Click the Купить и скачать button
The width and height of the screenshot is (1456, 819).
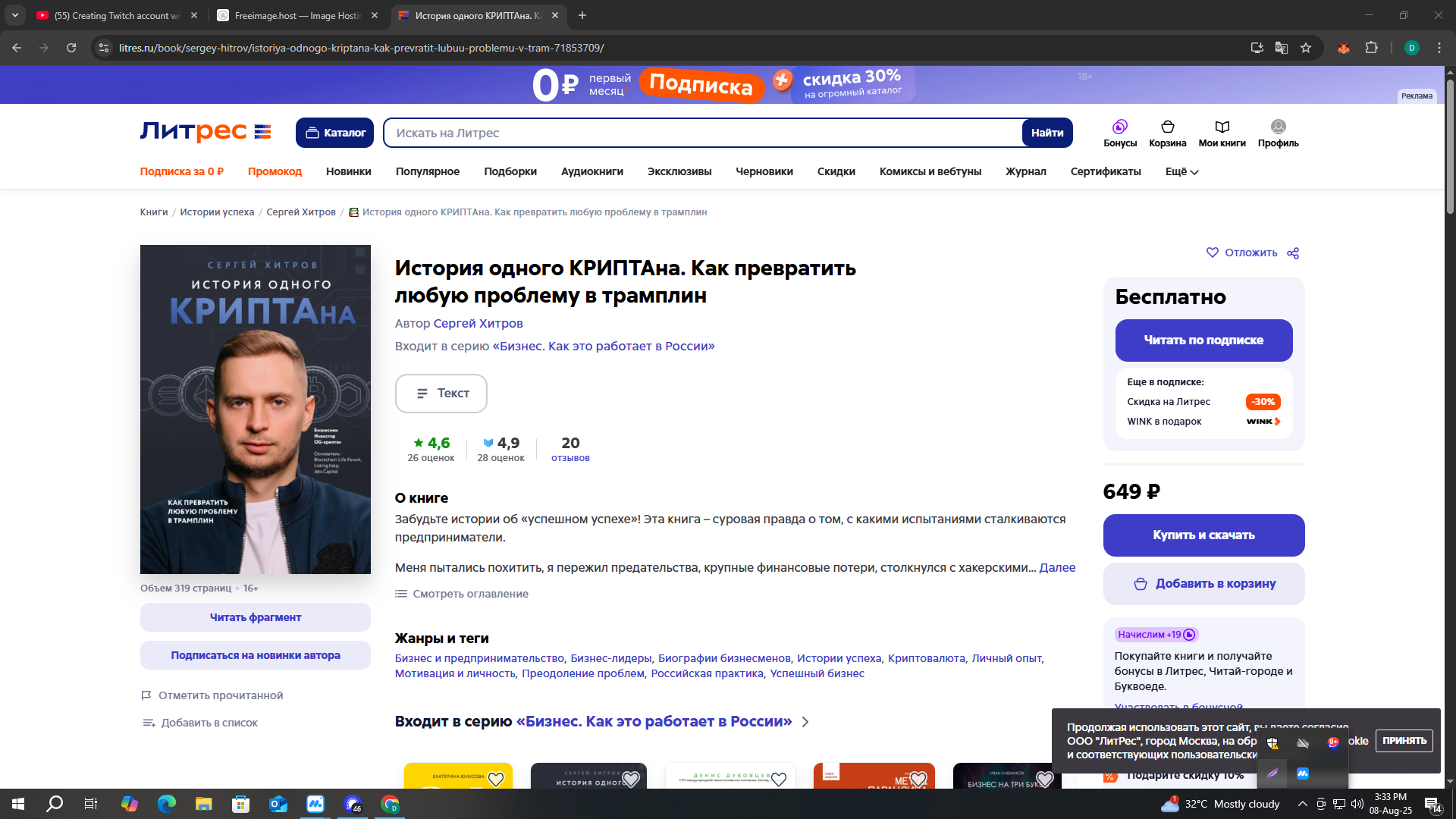click(x=1203, y=535)
